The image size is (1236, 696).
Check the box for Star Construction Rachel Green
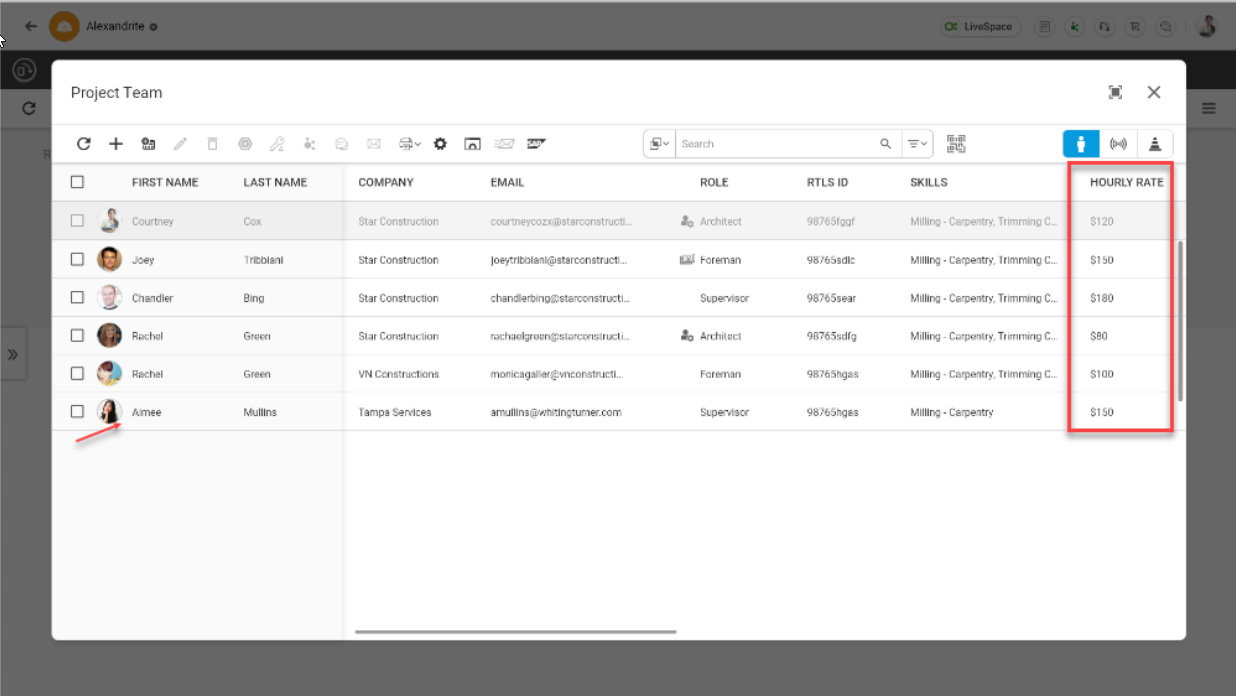(77, 335)
